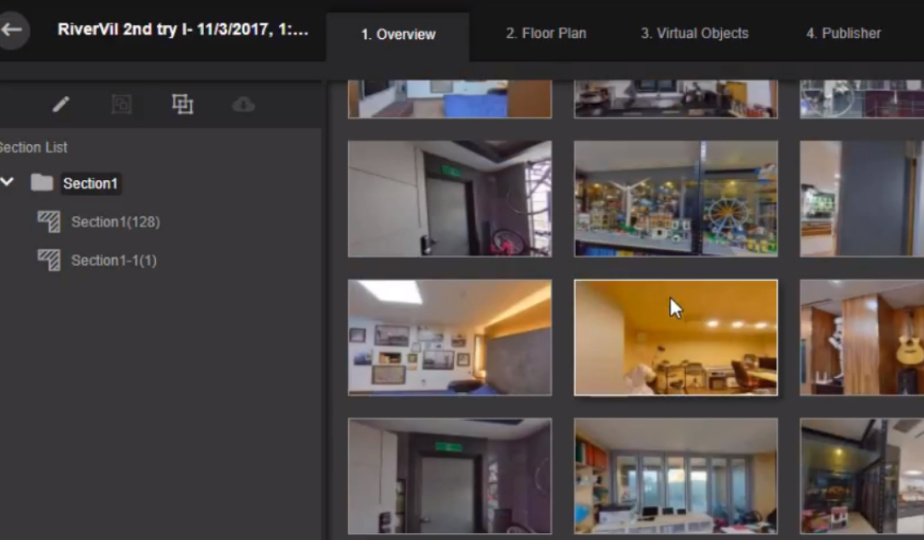Select the gray pillar thumbnail in second row
This screenshot has width=924, height=540.
[862, 199]
